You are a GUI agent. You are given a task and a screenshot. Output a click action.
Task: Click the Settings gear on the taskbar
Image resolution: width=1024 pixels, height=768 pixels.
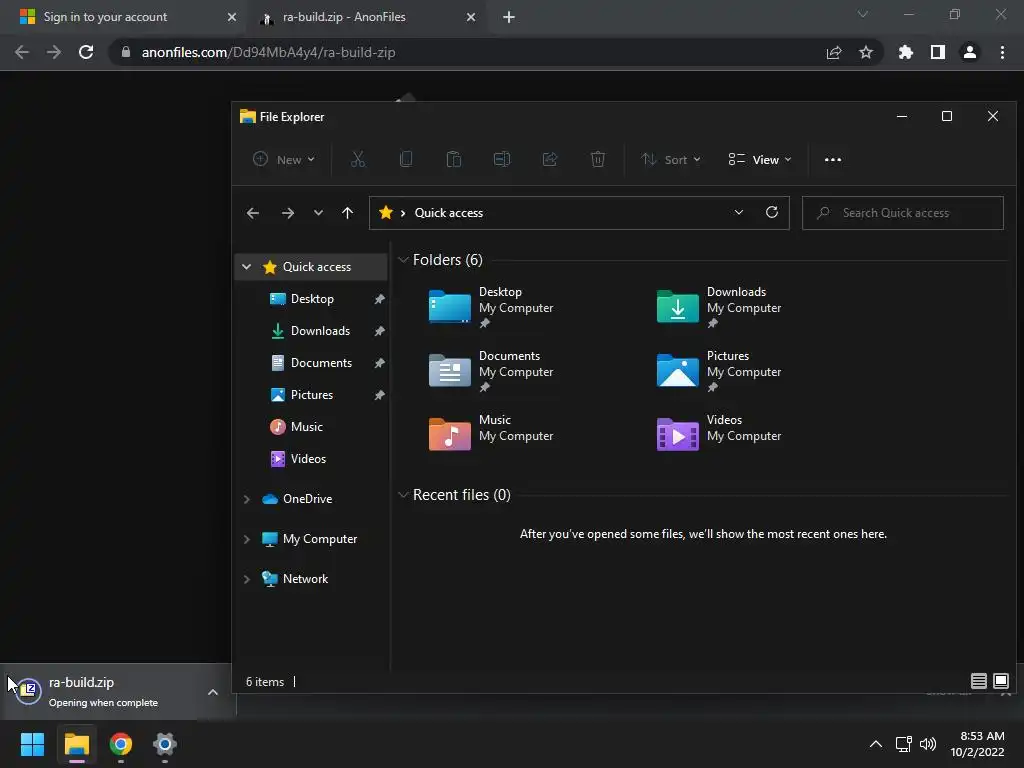(165, 744)
